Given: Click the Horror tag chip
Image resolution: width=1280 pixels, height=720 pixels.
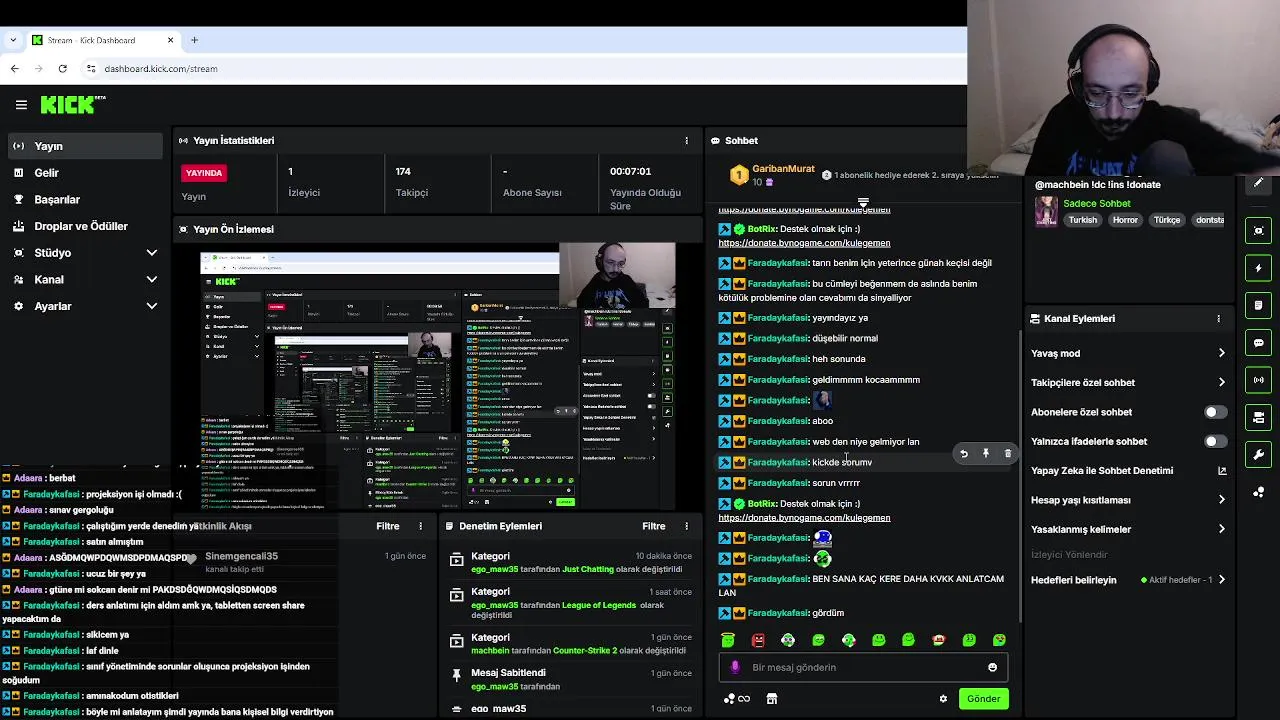Looking at the screenshot, I should point(1125,220).
